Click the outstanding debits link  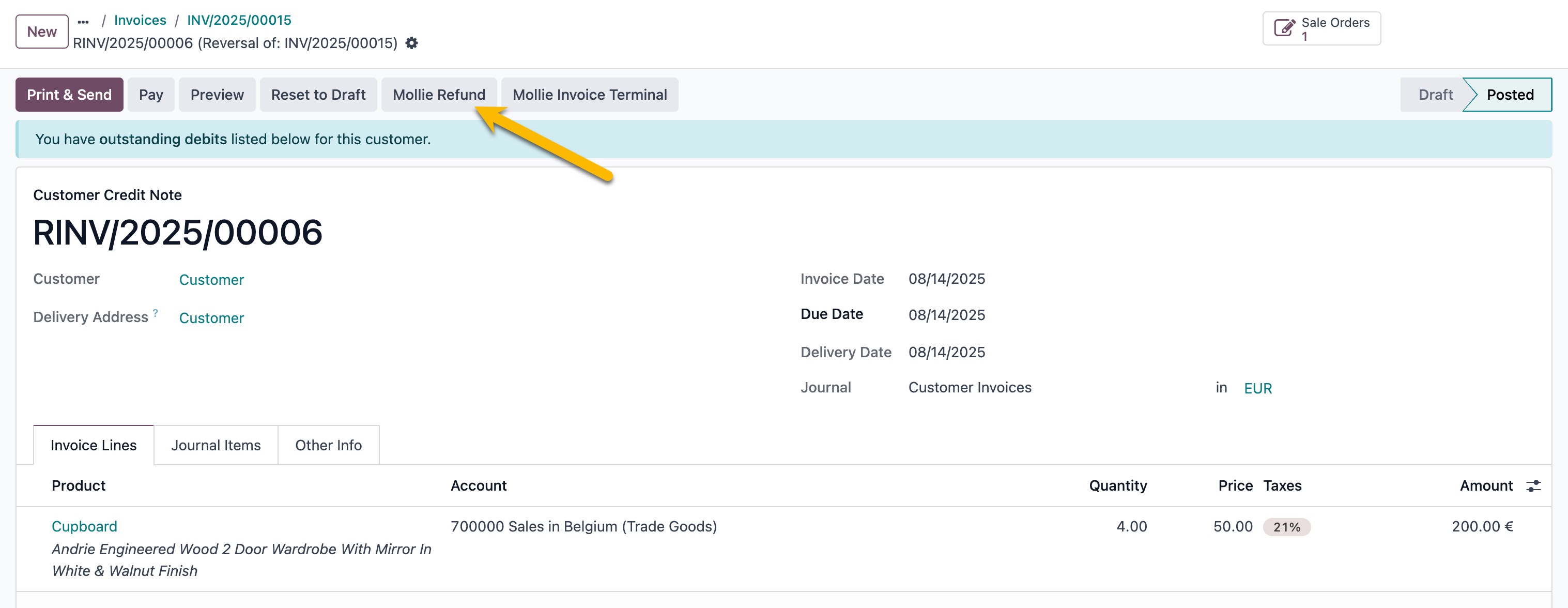pos(162,140)
